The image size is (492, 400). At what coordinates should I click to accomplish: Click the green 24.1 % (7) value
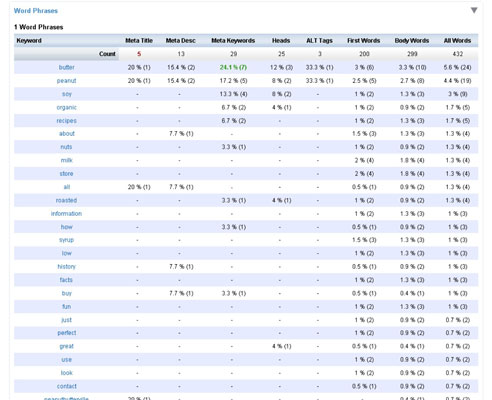coord(233,67)
